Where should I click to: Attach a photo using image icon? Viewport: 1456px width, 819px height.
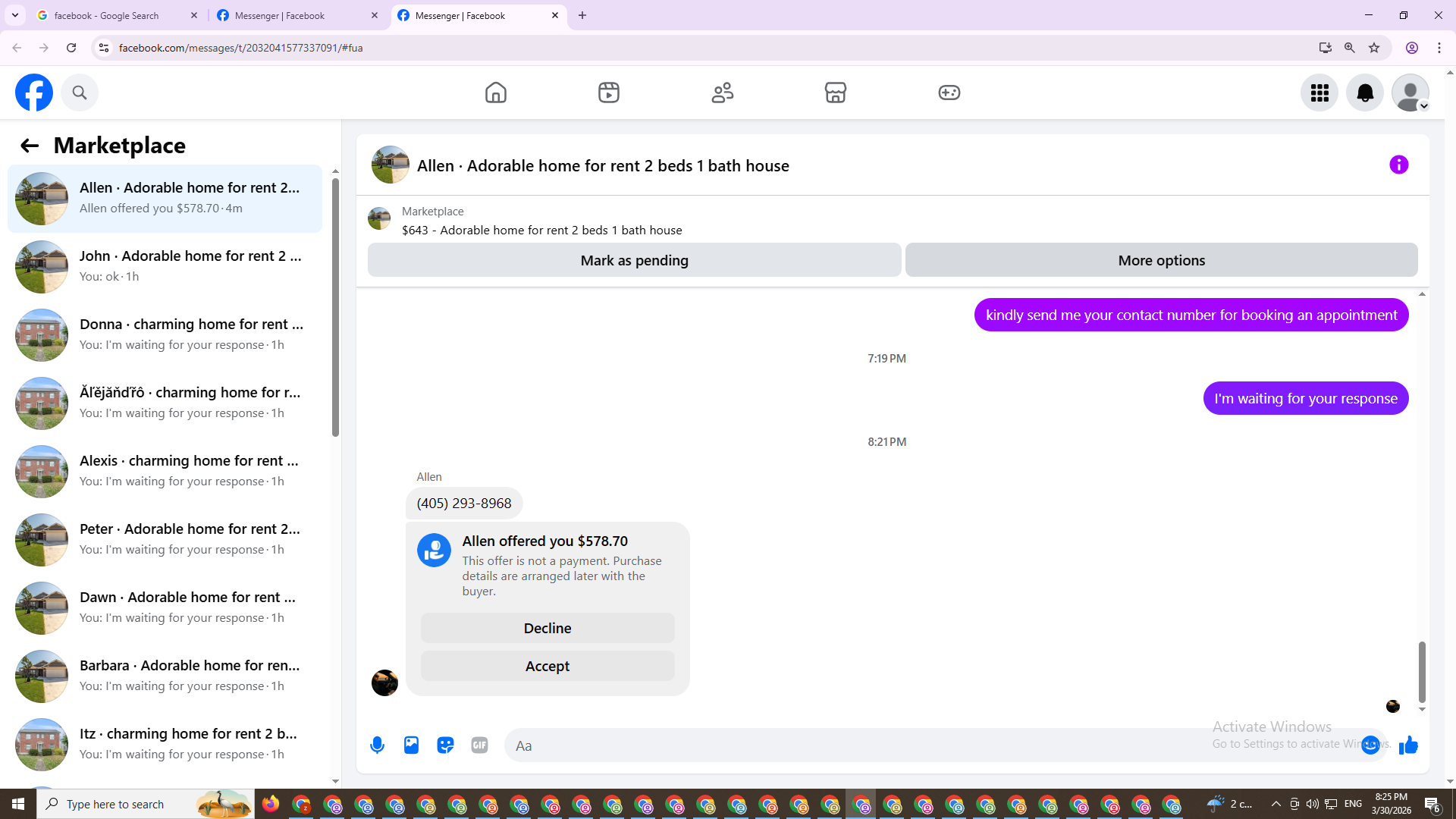point(411,745)
